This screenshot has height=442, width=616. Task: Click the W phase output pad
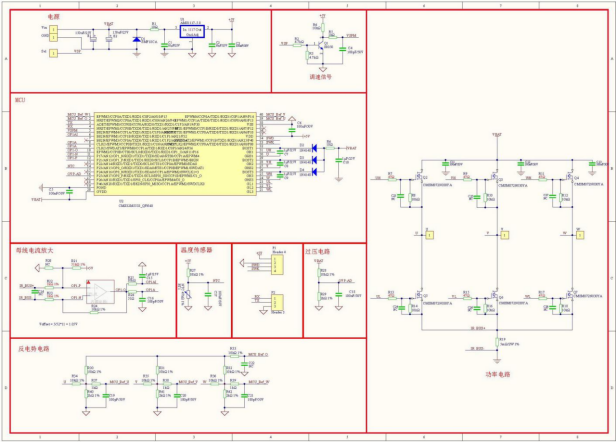tap(580, 235)
